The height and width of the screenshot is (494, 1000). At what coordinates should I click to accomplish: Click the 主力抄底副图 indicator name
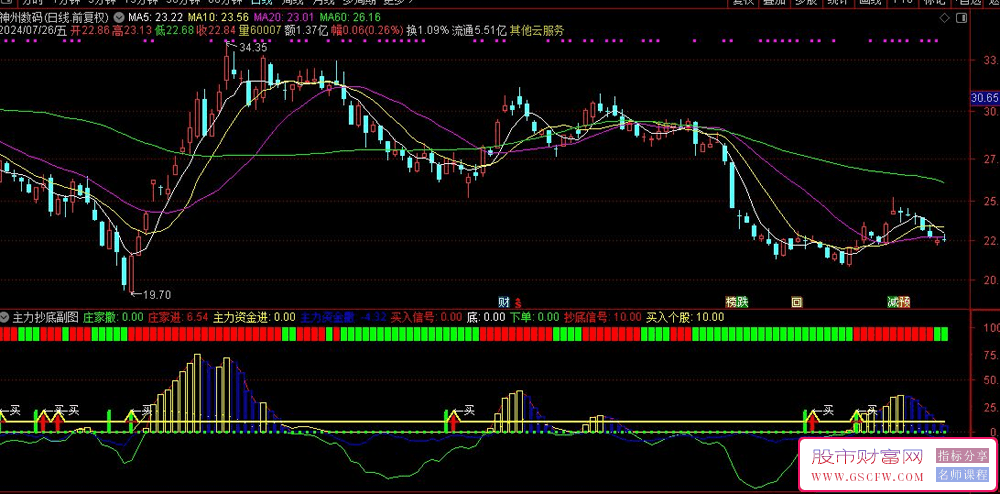(45, 317)
